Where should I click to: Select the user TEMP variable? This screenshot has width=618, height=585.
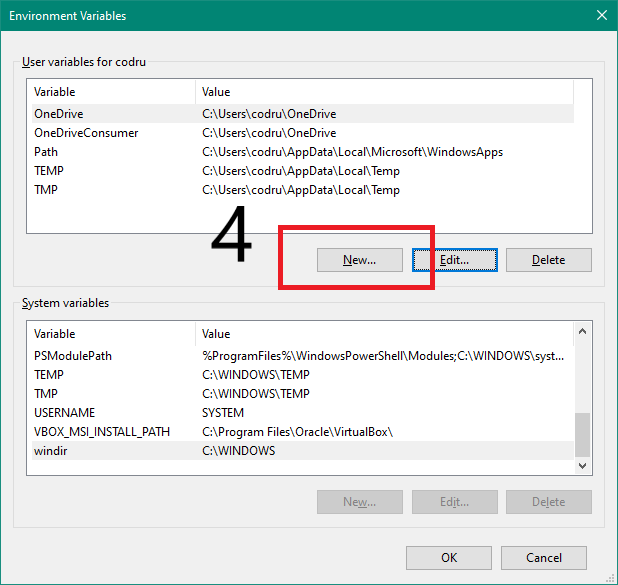[49, 171]
